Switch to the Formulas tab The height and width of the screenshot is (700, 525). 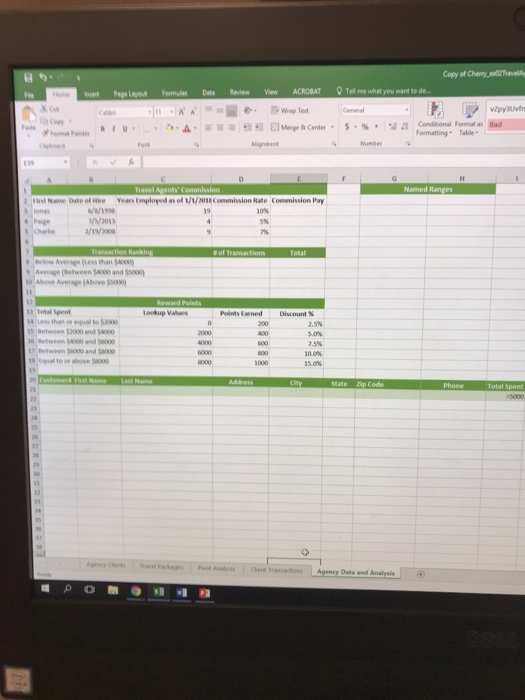(175, 93)
